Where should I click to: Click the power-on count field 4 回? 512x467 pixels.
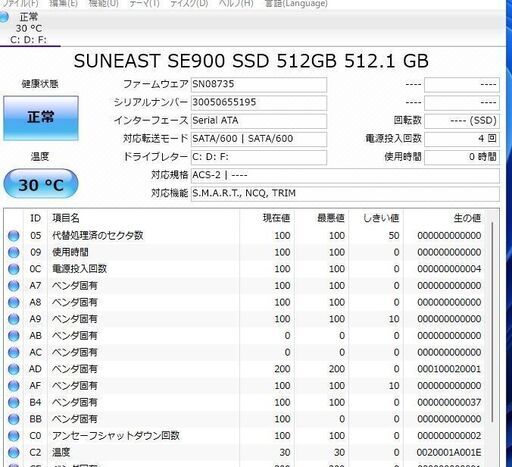tap(462, 139)
